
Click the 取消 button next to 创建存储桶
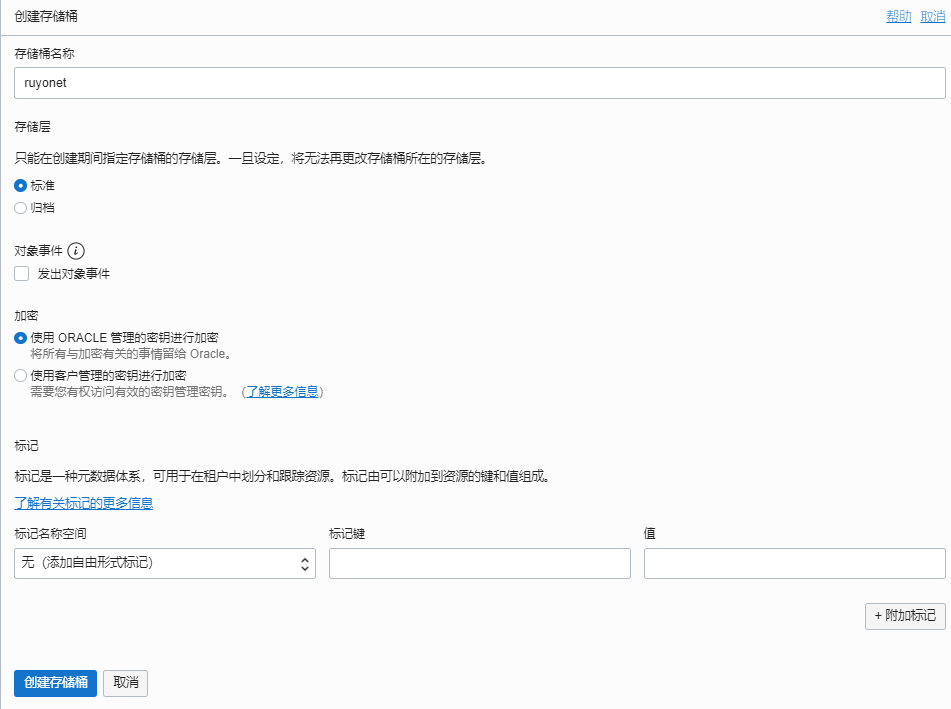[126, 683]
